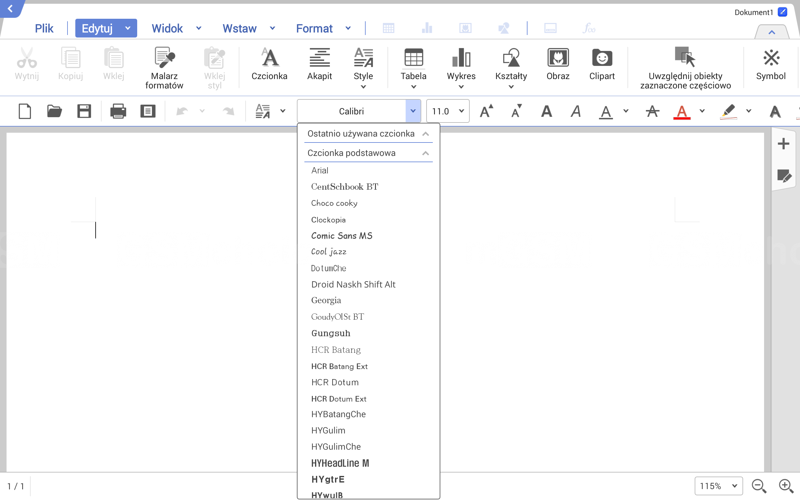Open the 115% zoom level dropdown
Viewport: 800px width, 500px height.
coord(718,486)
